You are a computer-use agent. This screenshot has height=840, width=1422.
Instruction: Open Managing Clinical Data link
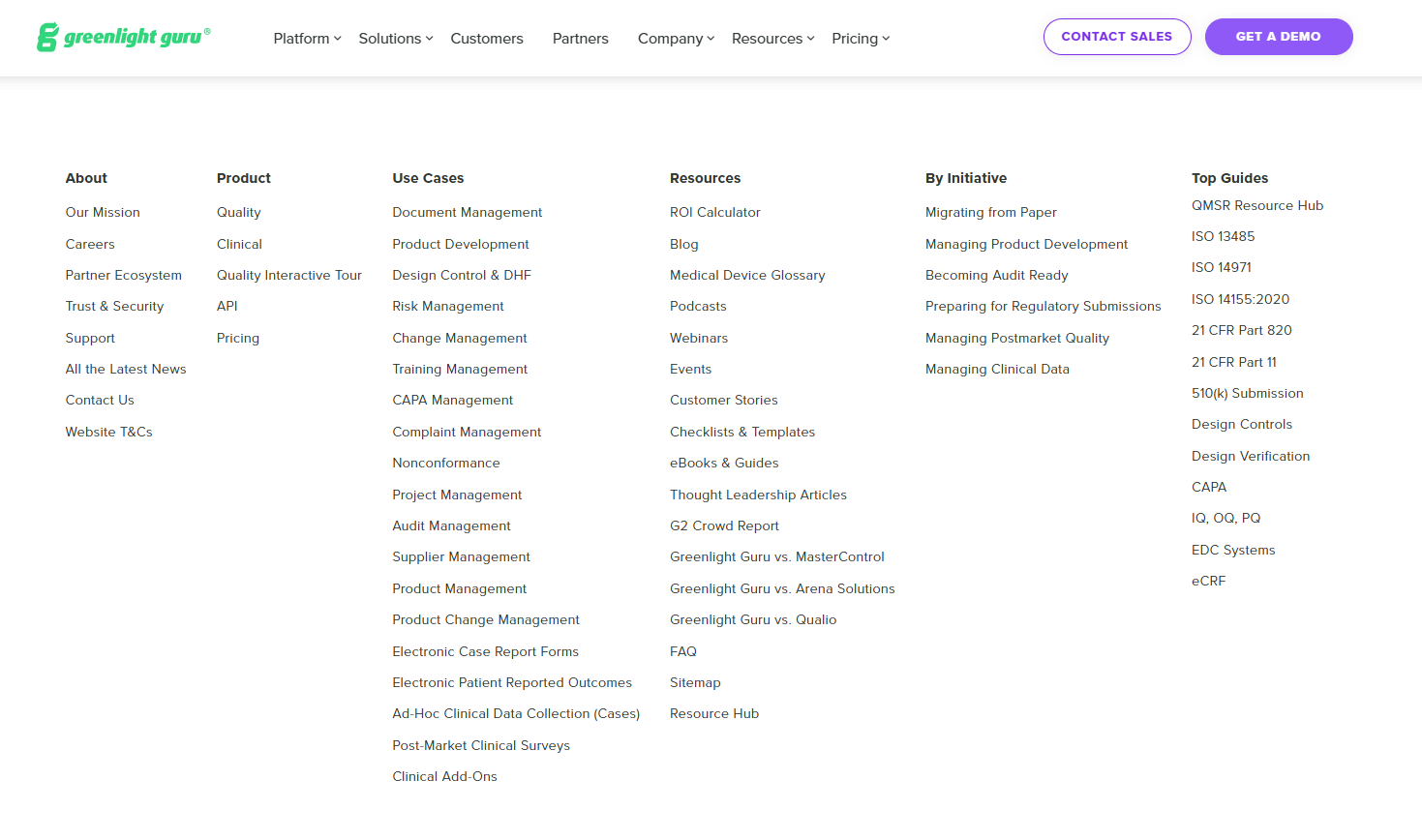pos(997,369)
